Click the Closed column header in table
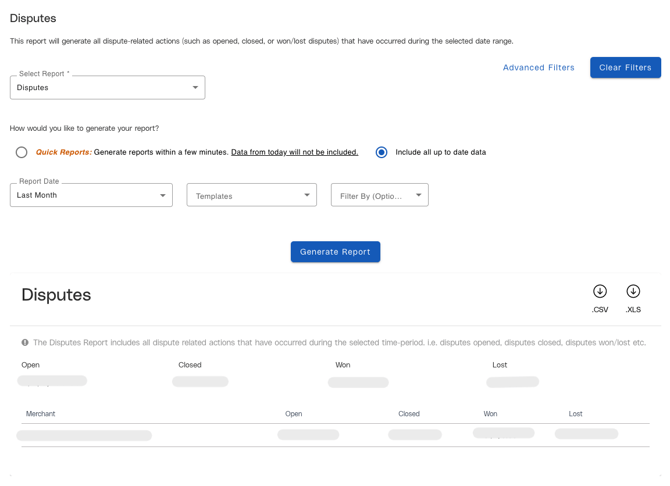 tap(409, 414)
